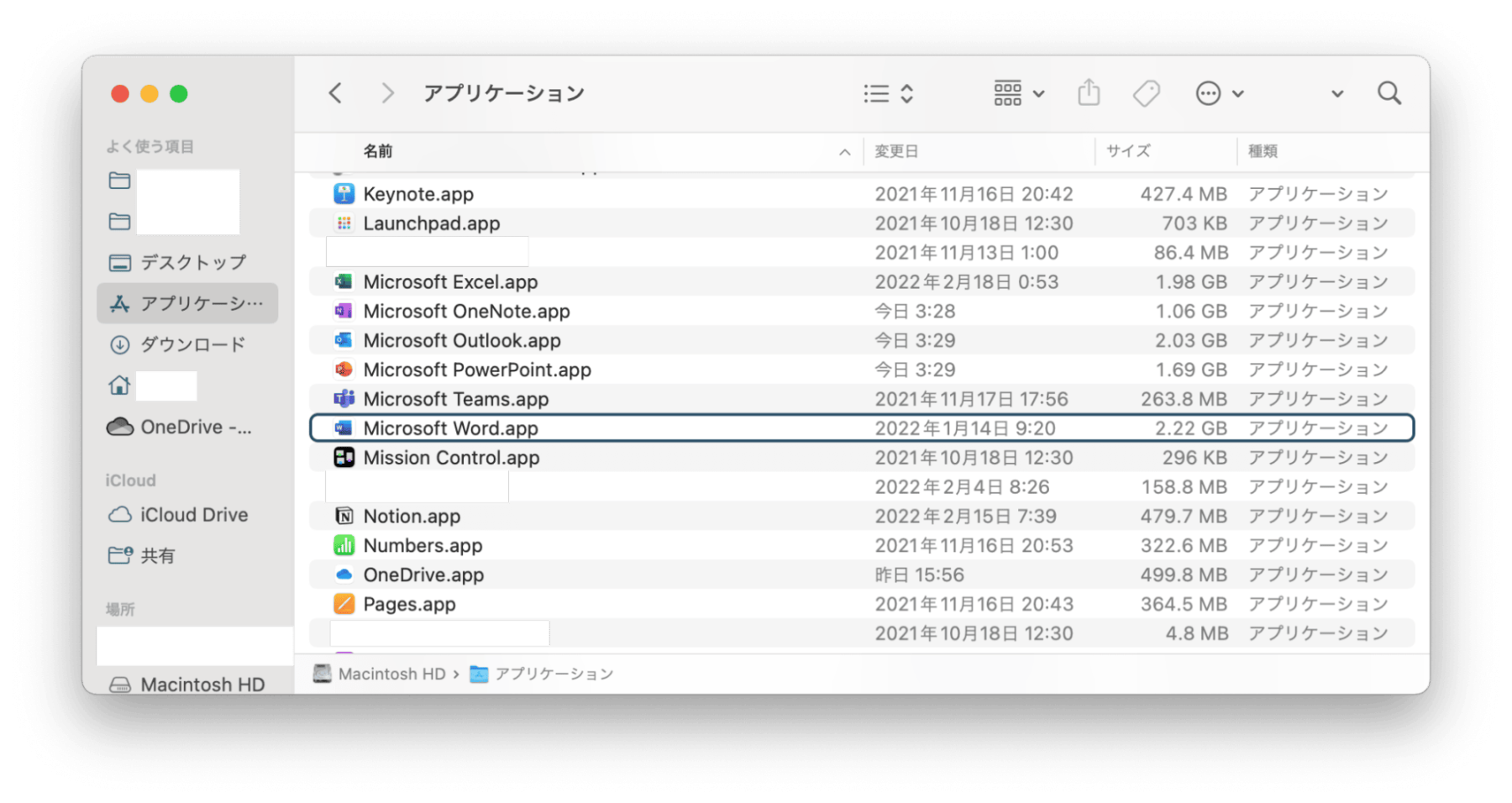The height and width of the screenshot is (803, 1512).
Task: Click the Launchpad.app file name
Action: [432, 223]
